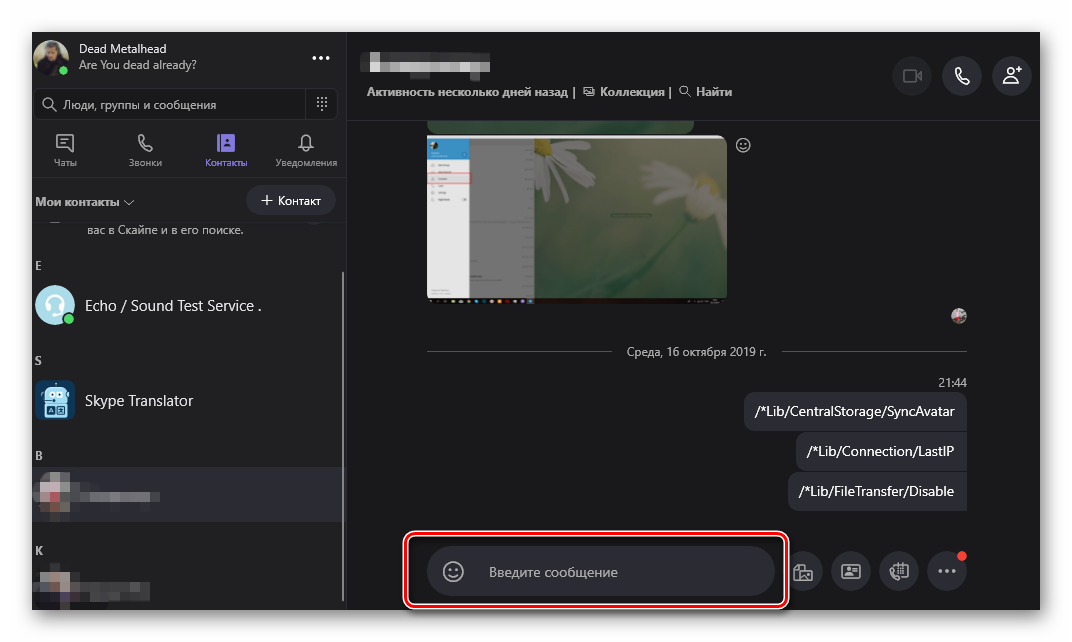Open the Коллекция link in chat header
Image resolution: width=1072 pixels, height=642 pixels.
click(624, 92)
